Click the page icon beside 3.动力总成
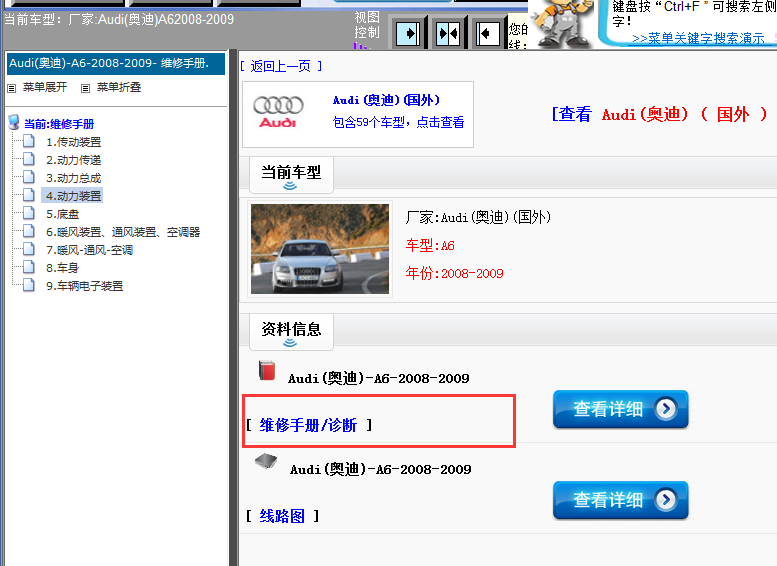This screenshot has width=777, height=566. click(29, 177)
